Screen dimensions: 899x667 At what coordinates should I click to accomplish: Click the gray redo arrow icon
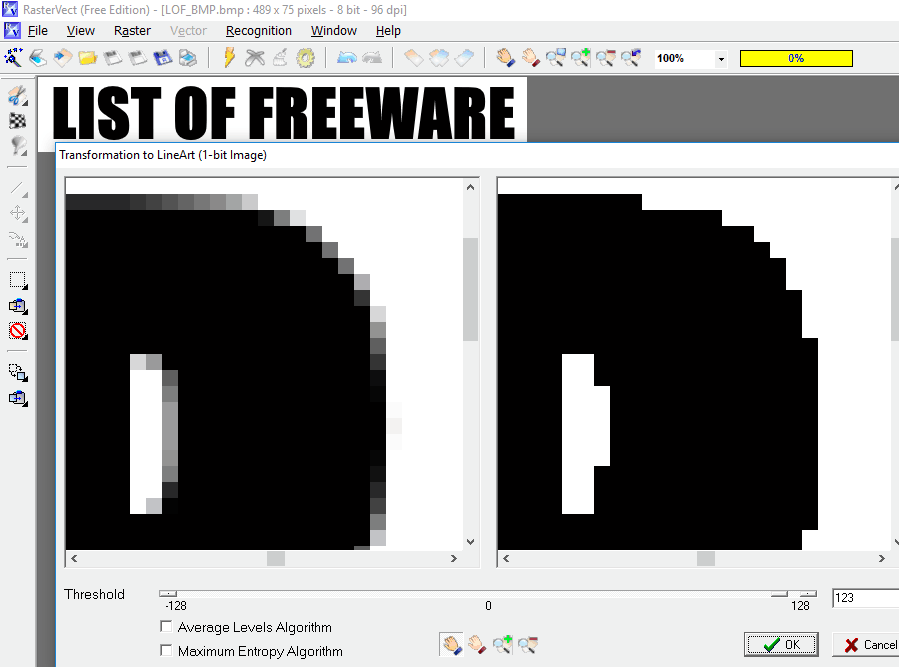pos(372,57)
